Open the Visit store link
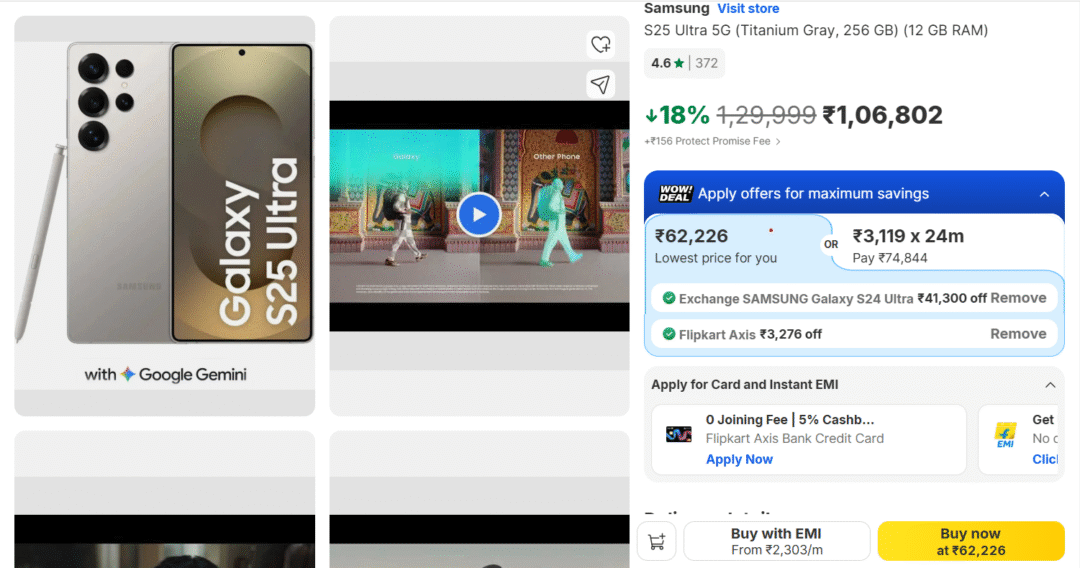Screen dimensions: 1080x568 tap(748, 9)
